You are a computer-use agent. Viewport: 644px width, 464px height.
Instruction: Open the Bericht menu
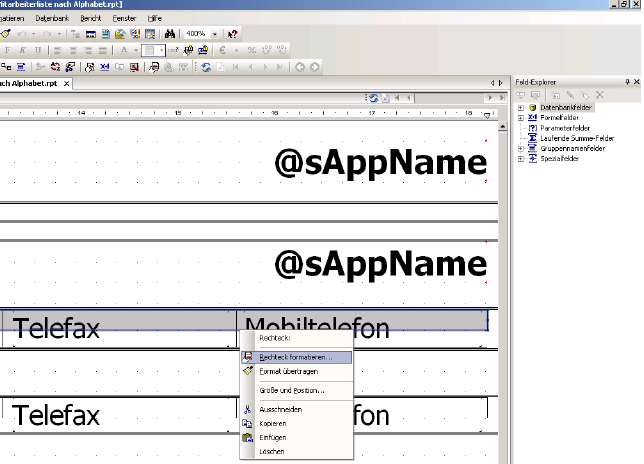(89, 18)
